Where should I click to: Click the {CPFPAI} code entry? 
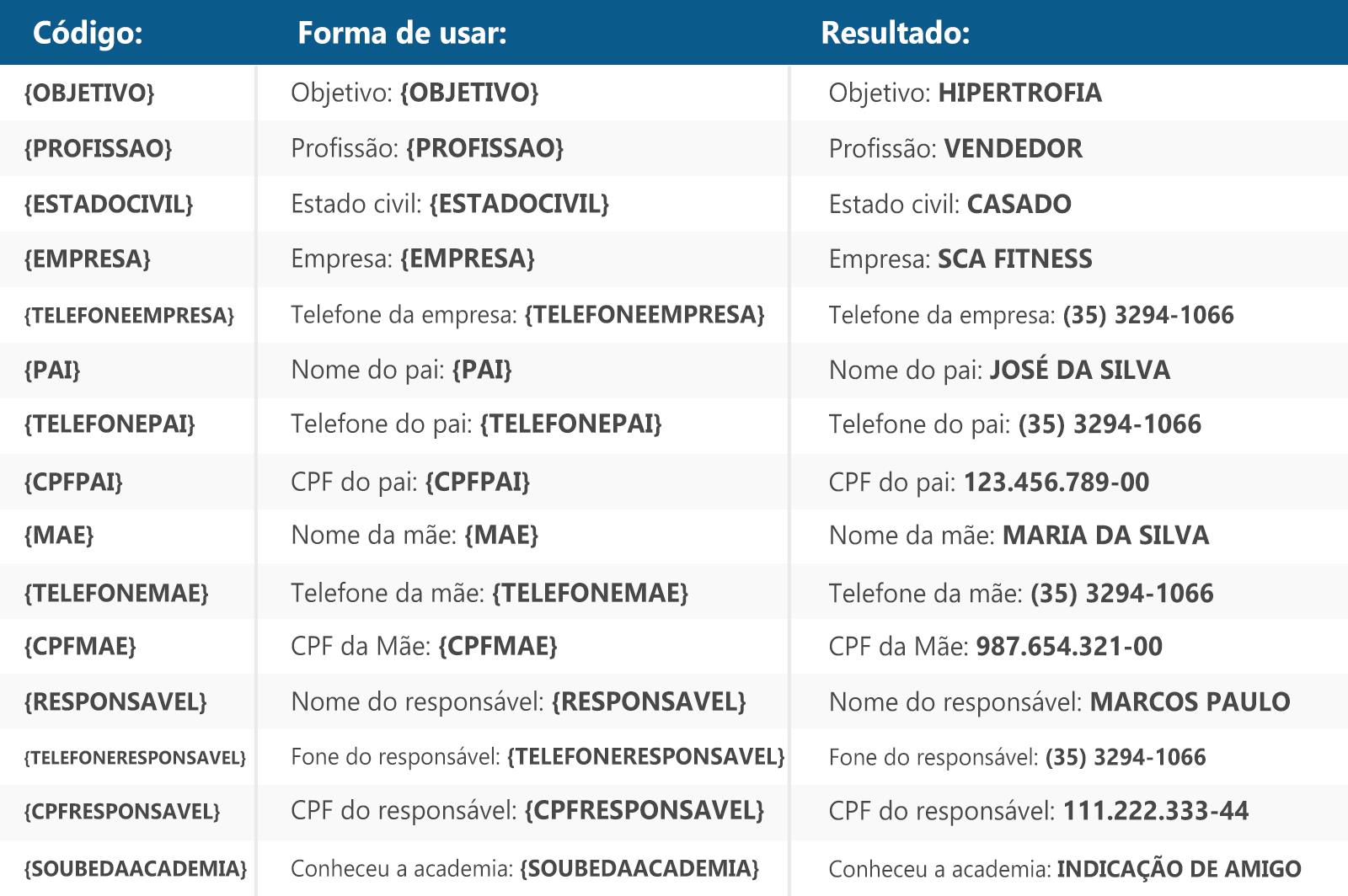73,482
